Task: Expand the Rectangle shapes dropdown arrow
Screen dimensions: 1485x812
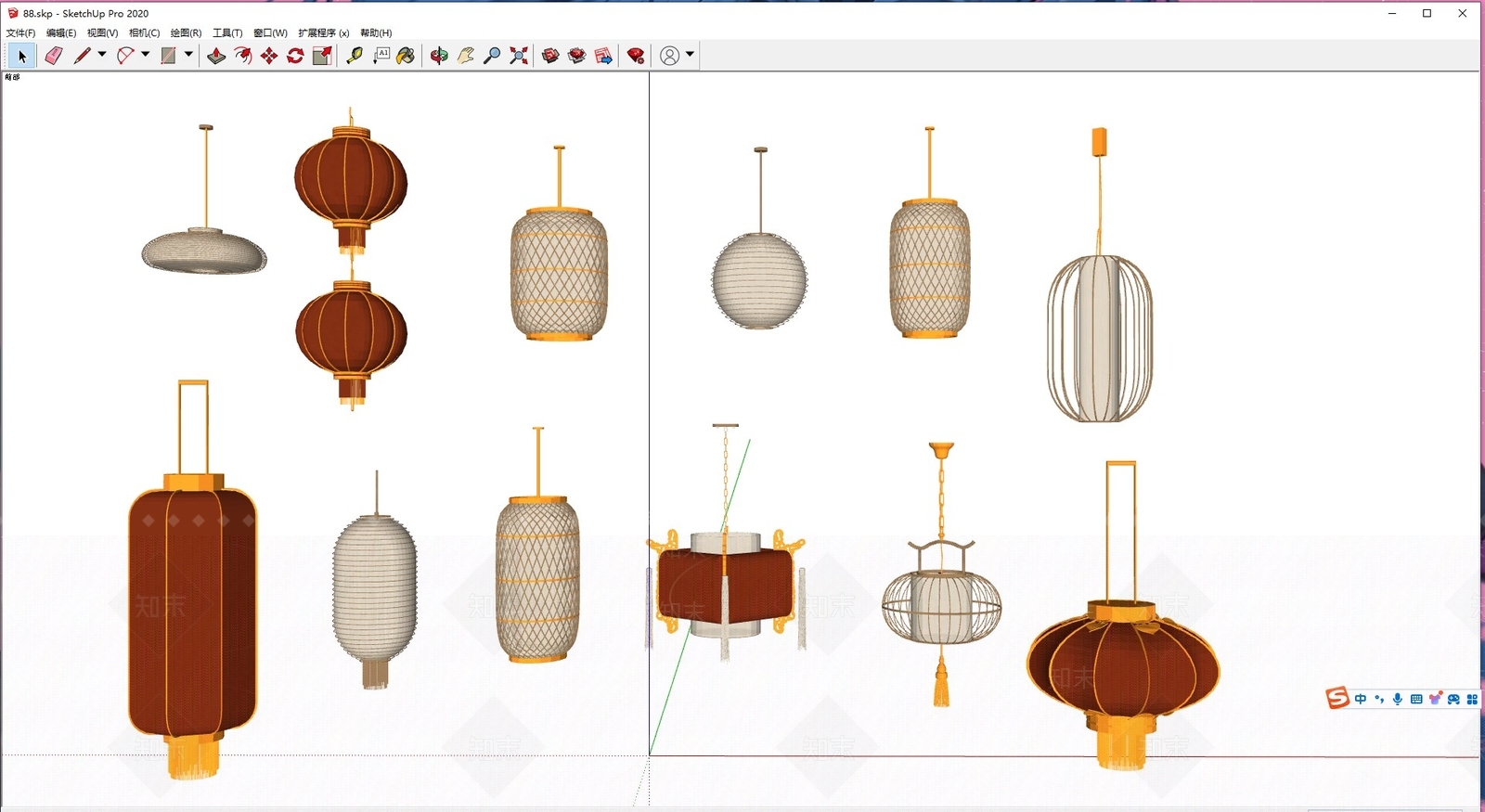Action: (x=188, y=55)
